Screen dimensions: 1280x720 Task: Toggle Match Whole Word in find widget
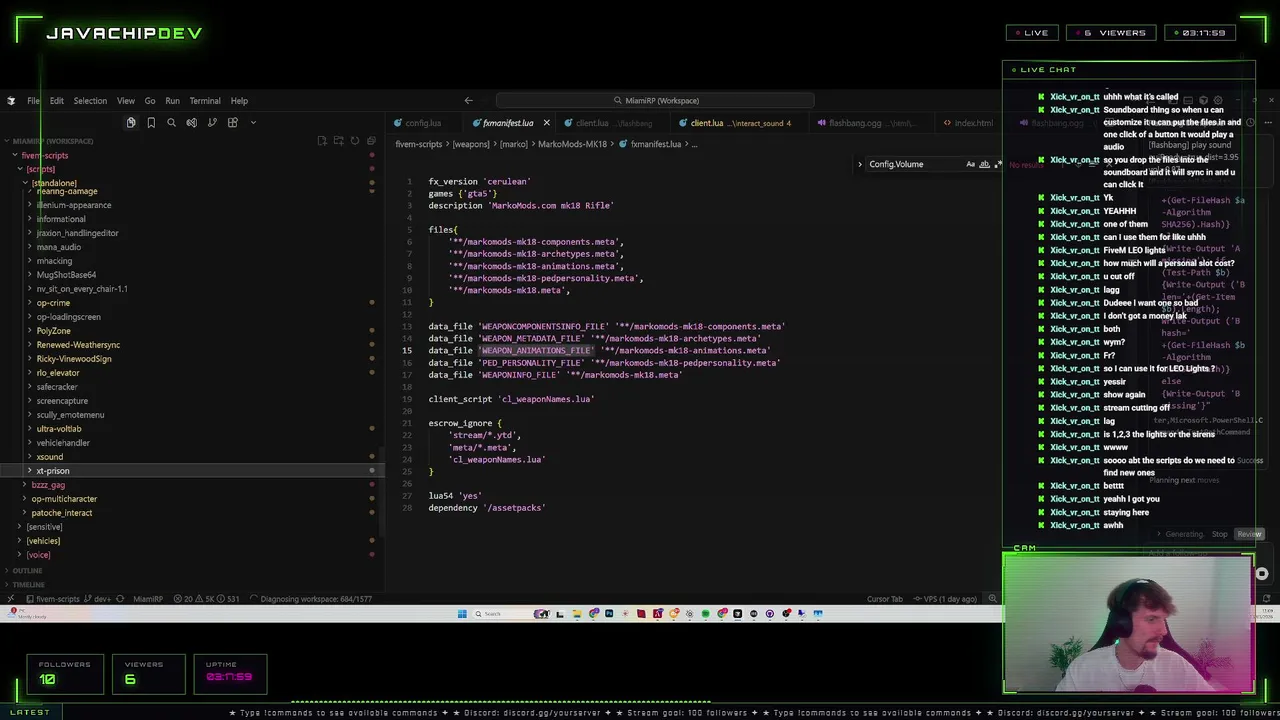click(984, 164)
